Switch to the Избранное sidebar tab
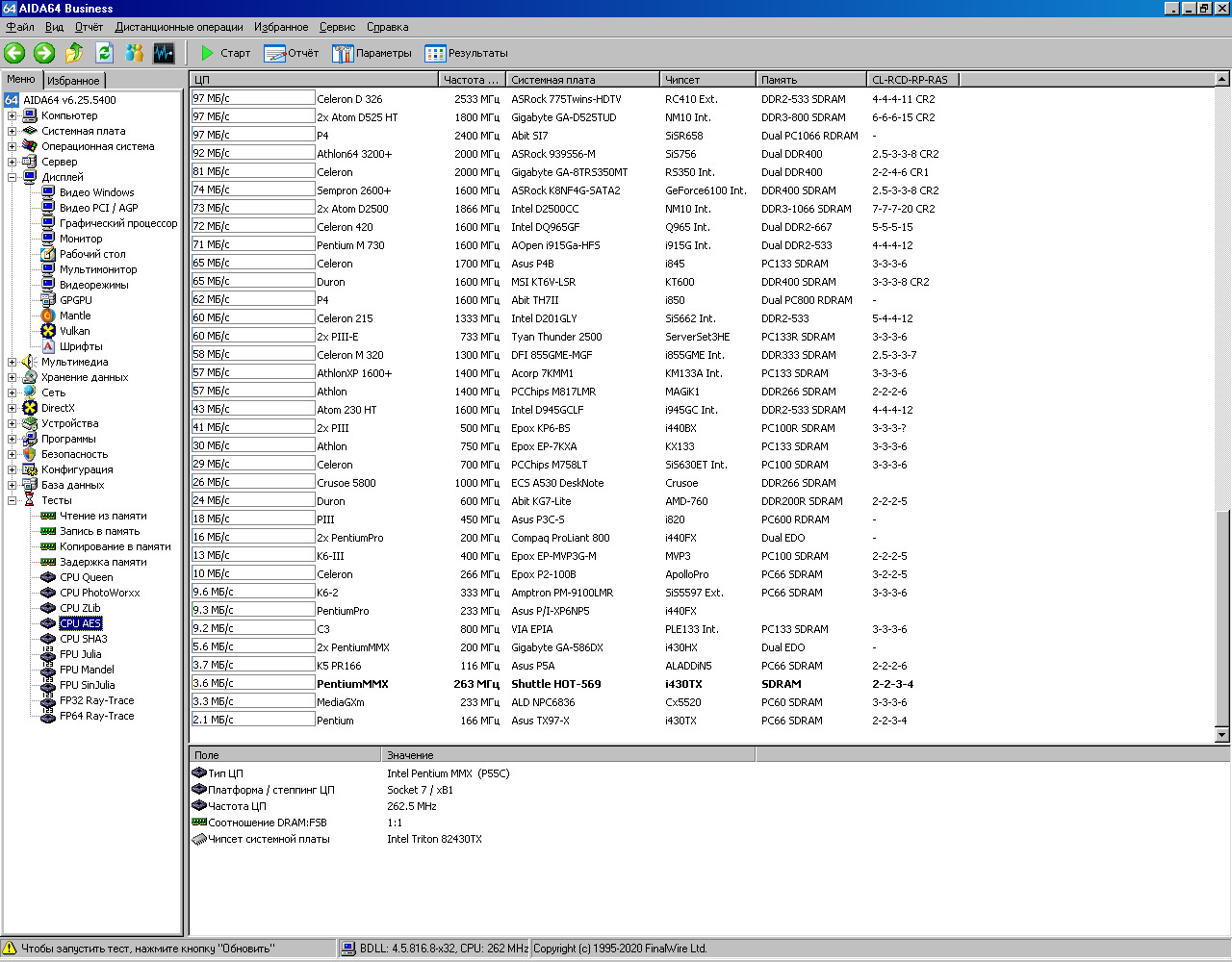The width and height of the screenshot is (1232, 962). [73, 81]
